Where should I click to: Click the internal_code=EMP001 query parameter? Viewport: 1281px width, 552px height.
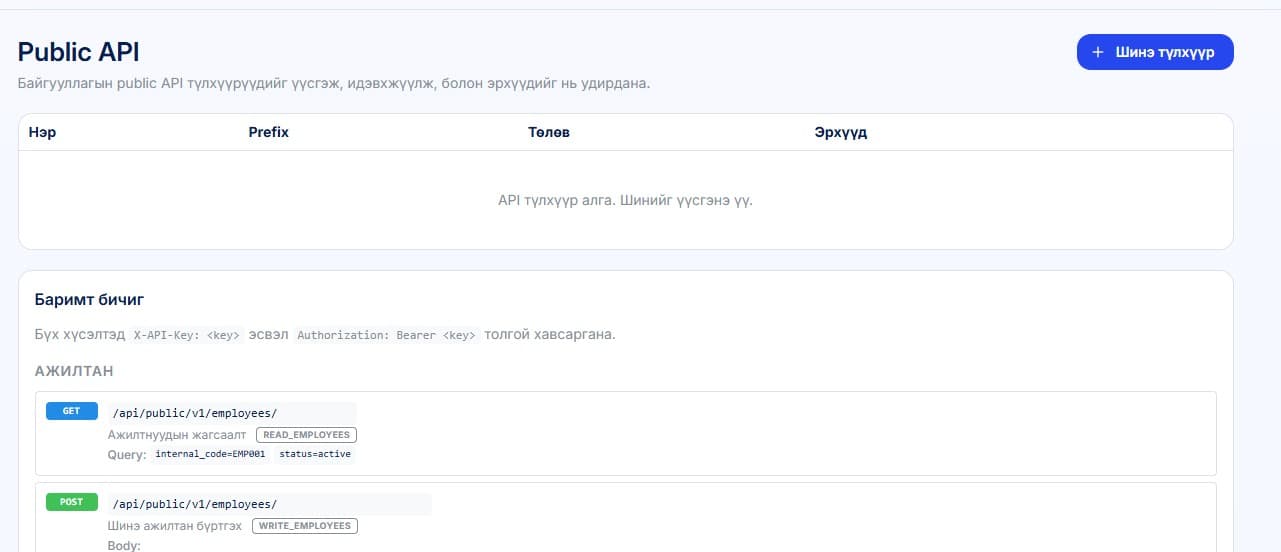[x=210, y=454]
